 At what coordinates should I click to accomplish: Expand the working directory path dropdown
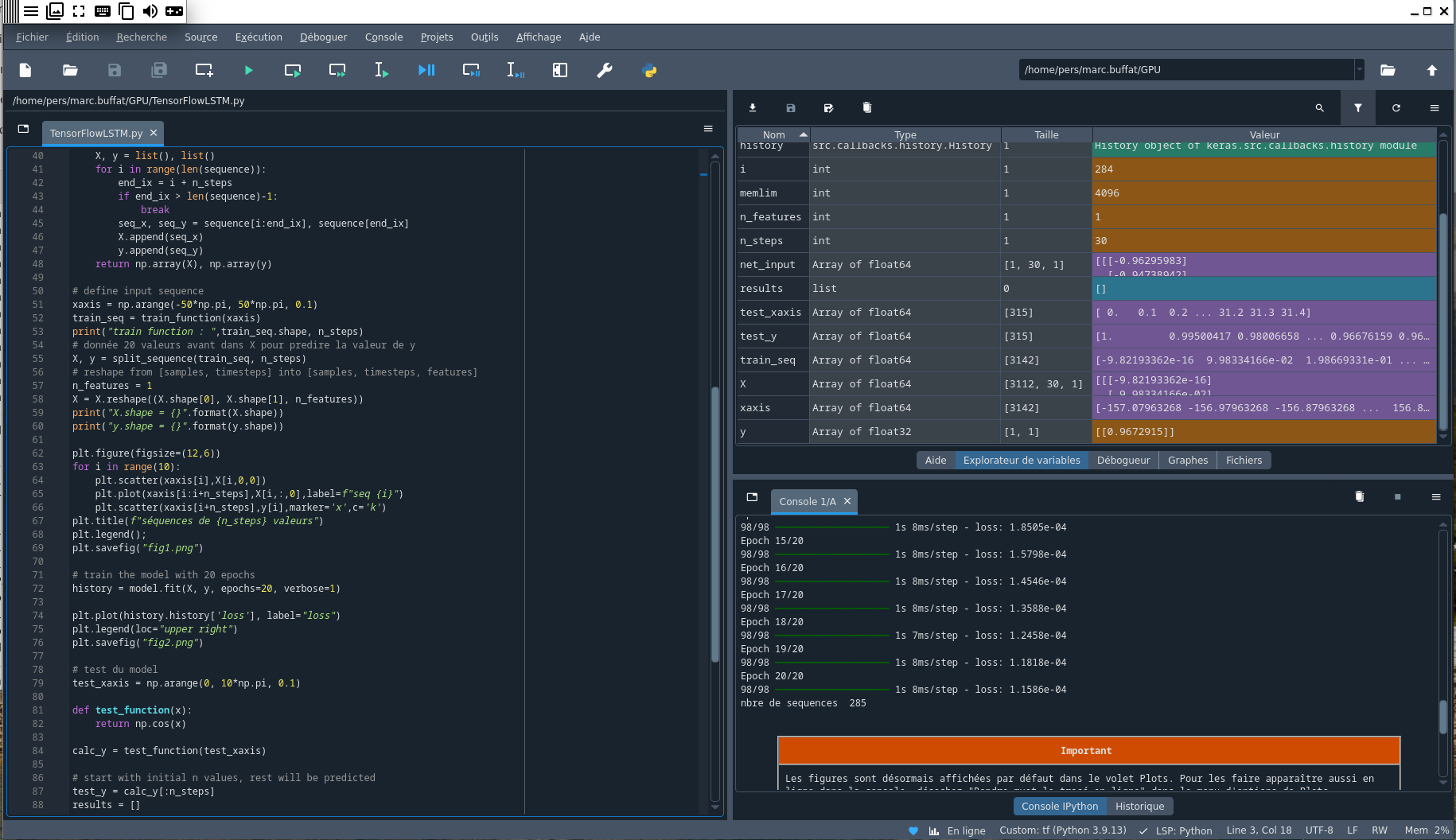tap(1360, 70)
